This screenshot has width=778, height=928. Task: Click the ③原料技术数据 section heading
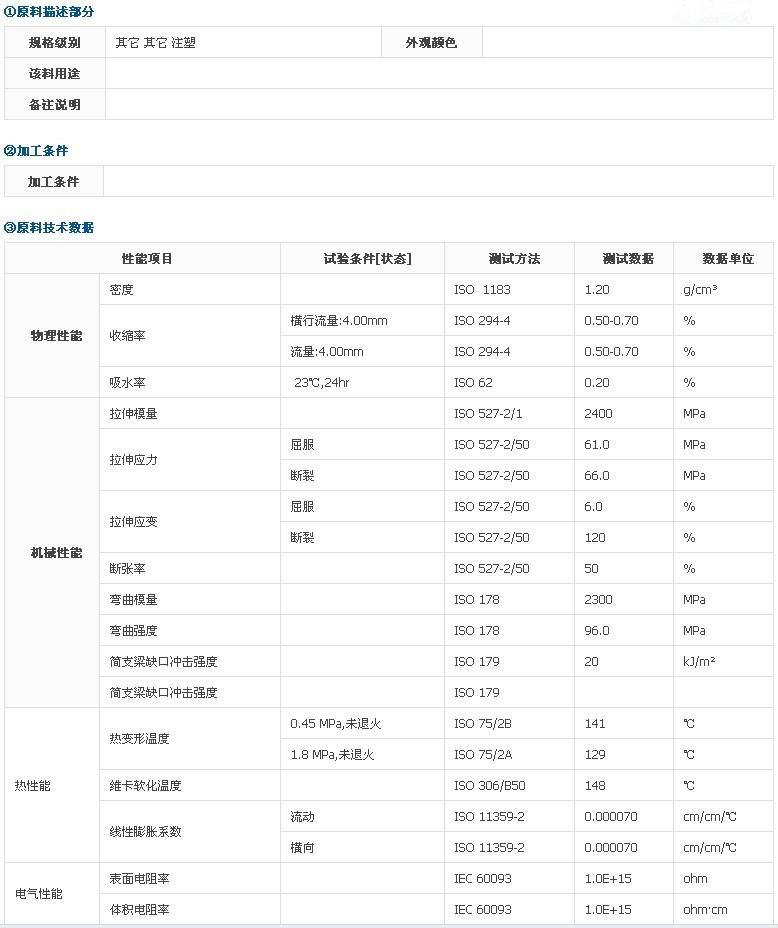tap(49, 228)
